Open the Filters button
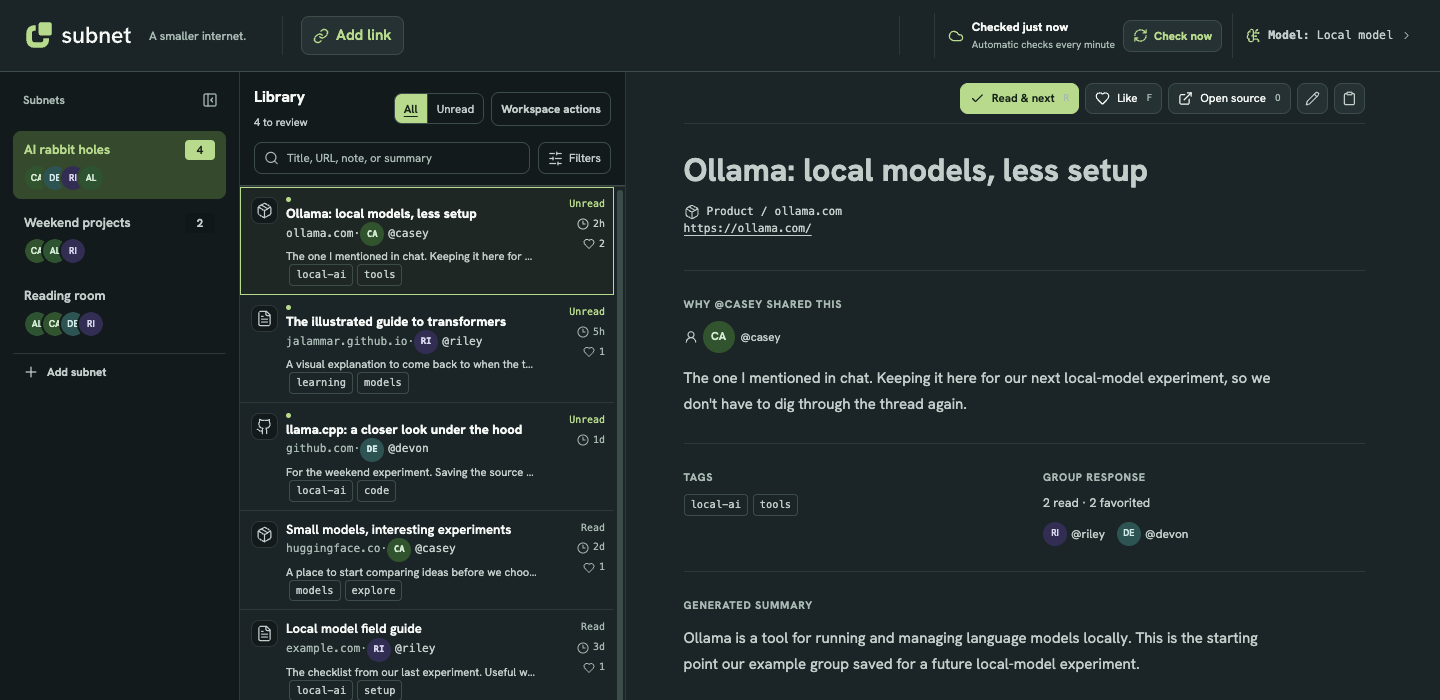 pyautogui.click(x=574, y=158)
